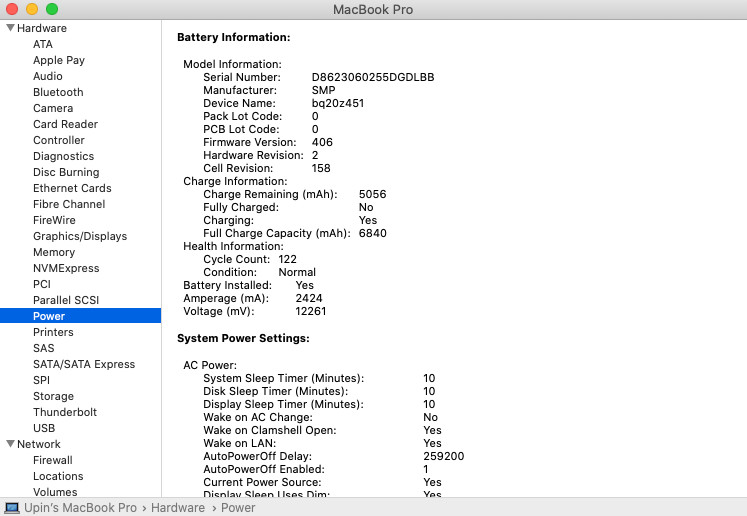
Task: Click serial number D8623060255DGDLBB
Action: tap(373, 77)
